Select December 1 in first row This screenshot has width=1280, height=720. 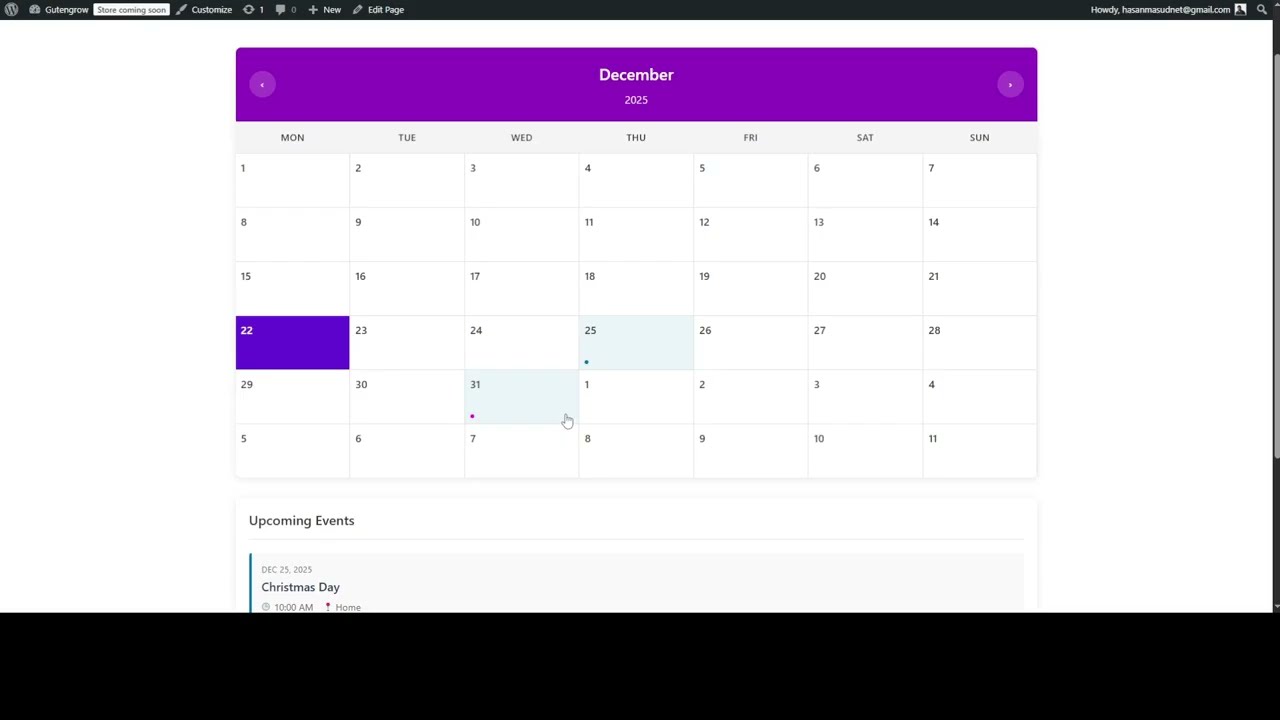(x=292, y=180)
